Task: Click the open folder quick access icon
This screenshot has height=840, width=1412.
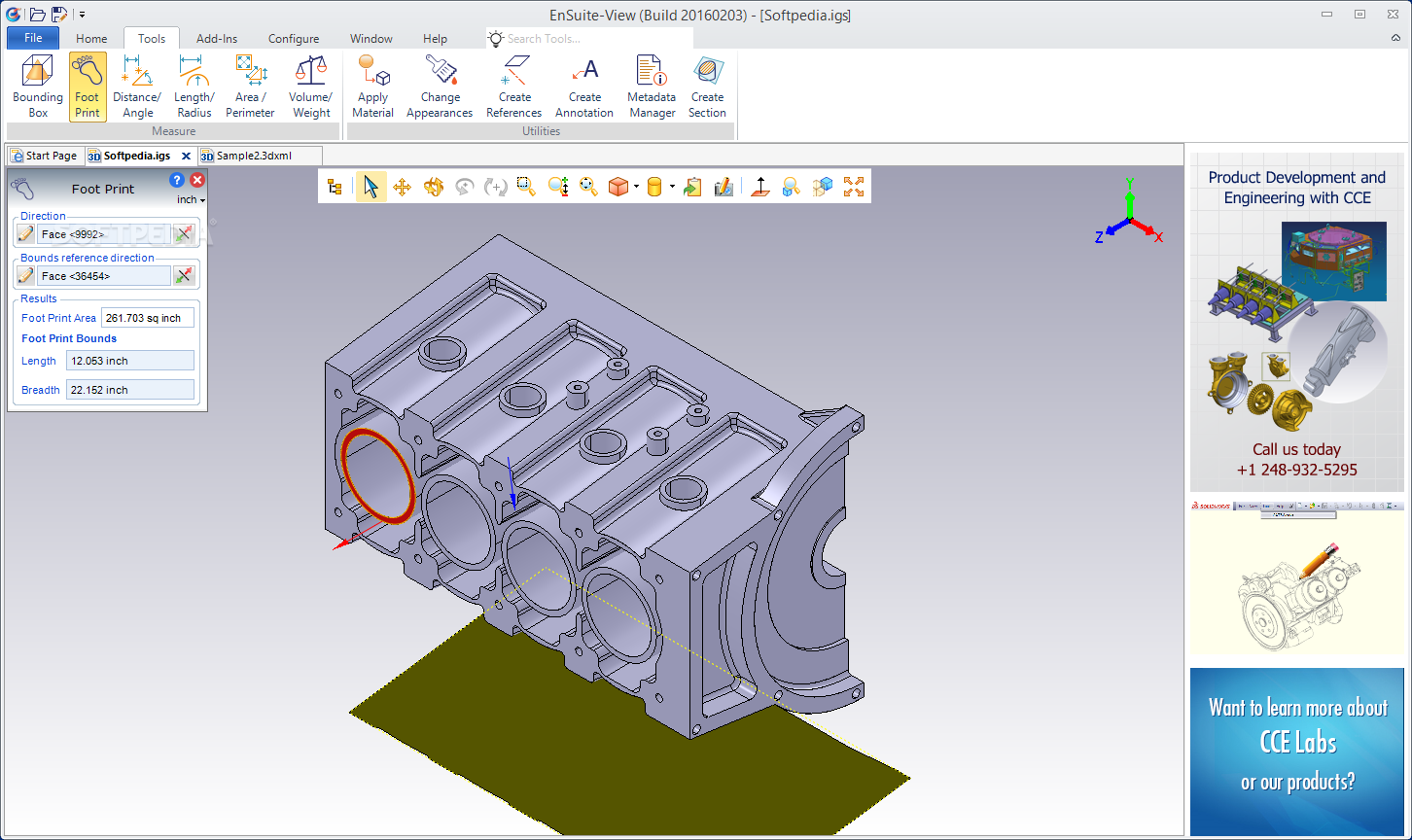Action: tap(38, 14)
